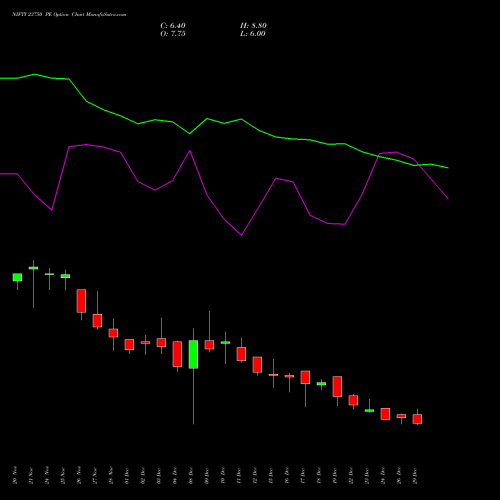This screenshot has width=500, height=500.
Task: Select the red candle above 26 Nov
Action: point(81,301)
